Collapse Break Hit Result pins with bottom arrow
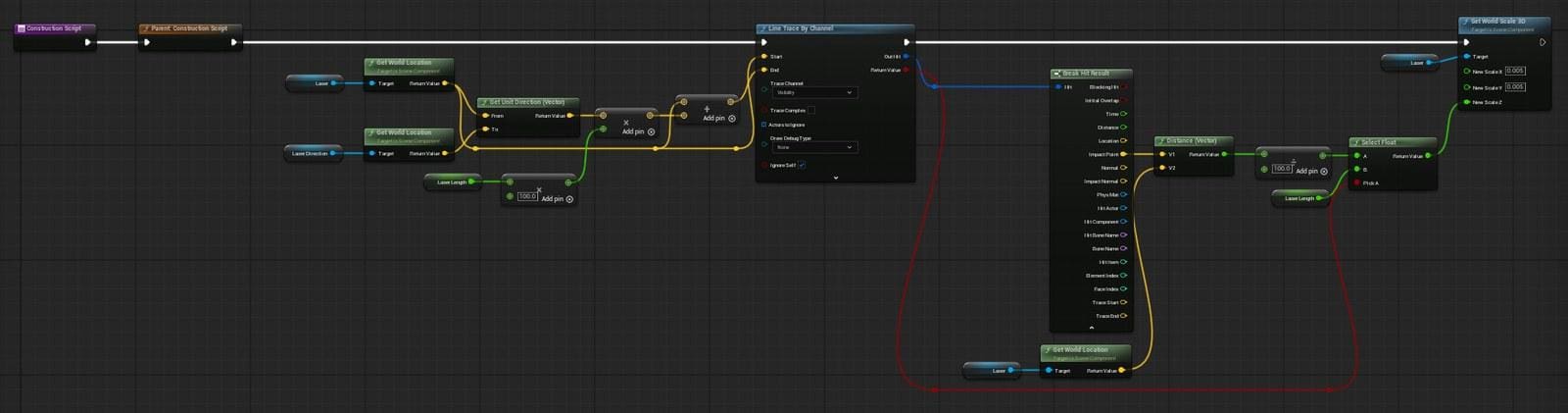This screenshot has width=1568, height=413. pyautogui.click(x=1092, y=328)
